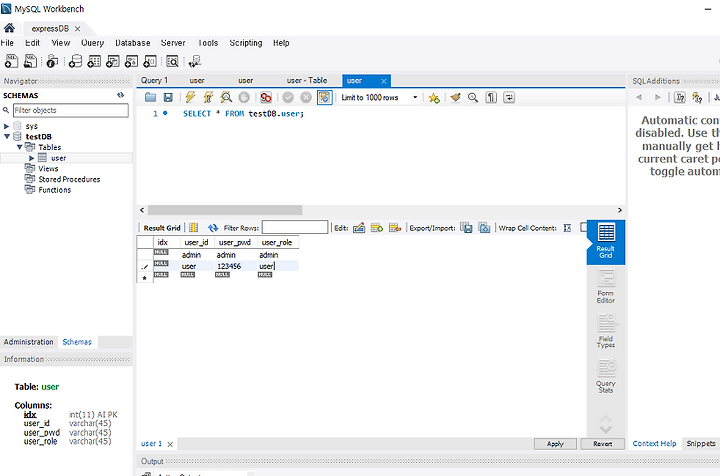Toggle continue-on-error execution icon
Image resolution: width=720 pixels, height=476 pixels.
[x=265, y=97]
